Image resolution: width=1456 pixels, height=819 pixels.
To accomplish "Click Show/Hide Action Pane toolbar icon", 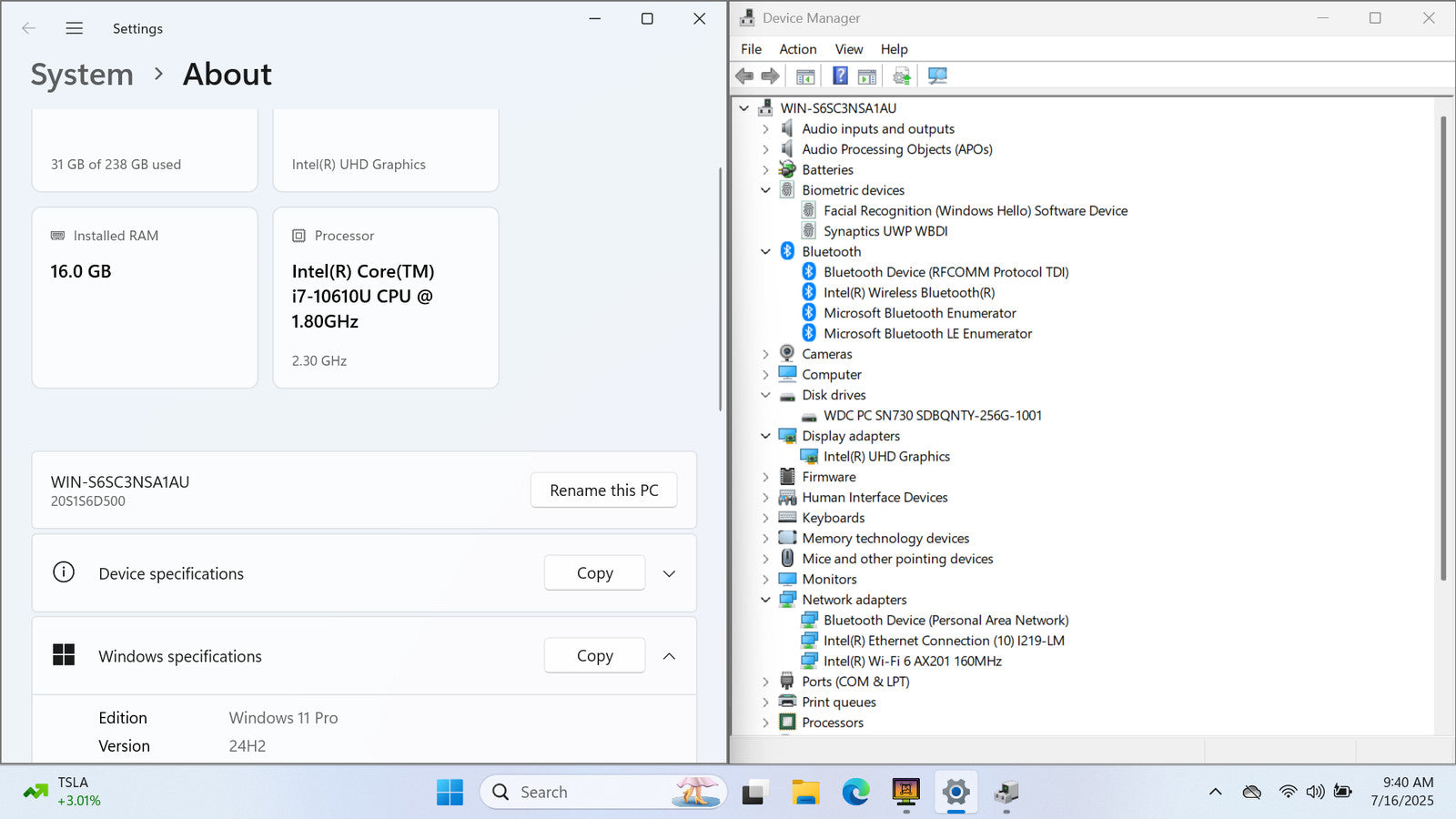I will (x=867, y=76).
